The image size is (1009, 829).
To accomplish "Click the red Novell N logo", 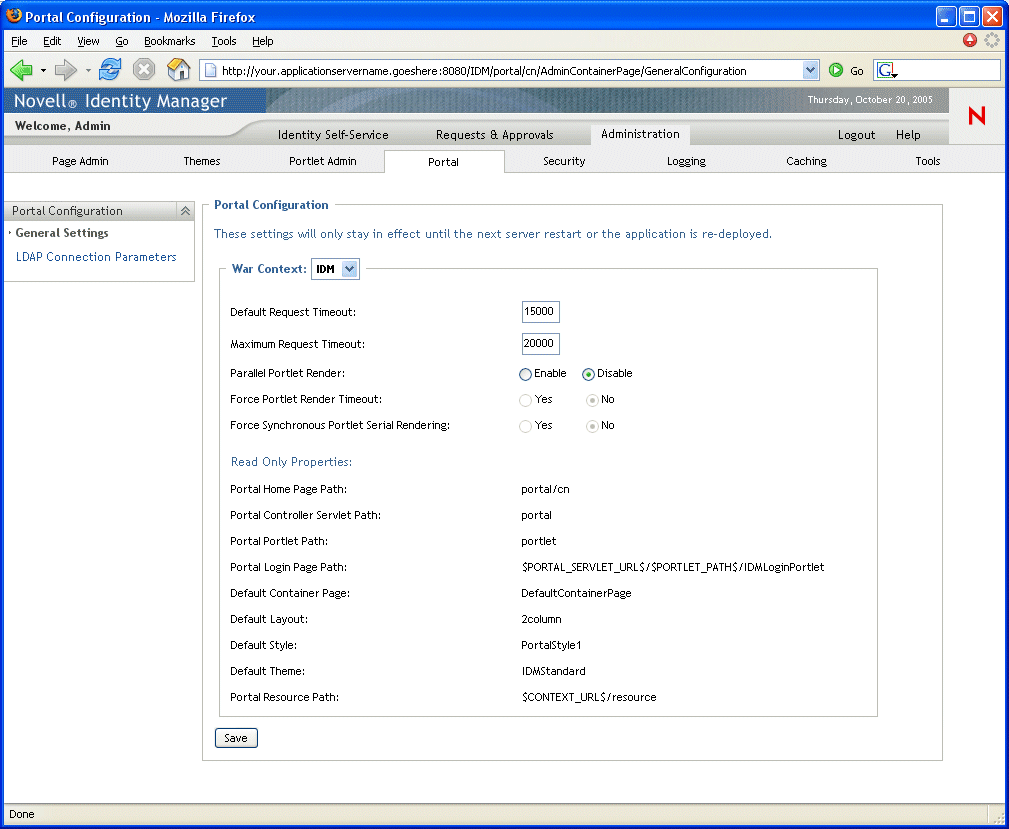I will click(976, 116).
